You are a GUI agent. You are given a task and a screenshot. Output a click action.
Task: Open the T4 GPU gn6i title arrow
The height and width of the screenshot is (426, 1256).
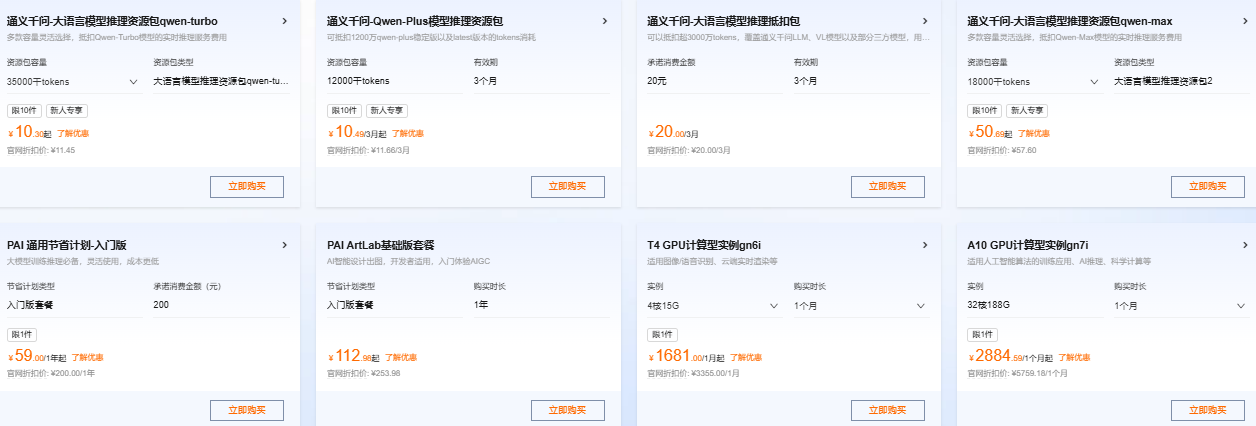tap(924, 244)
